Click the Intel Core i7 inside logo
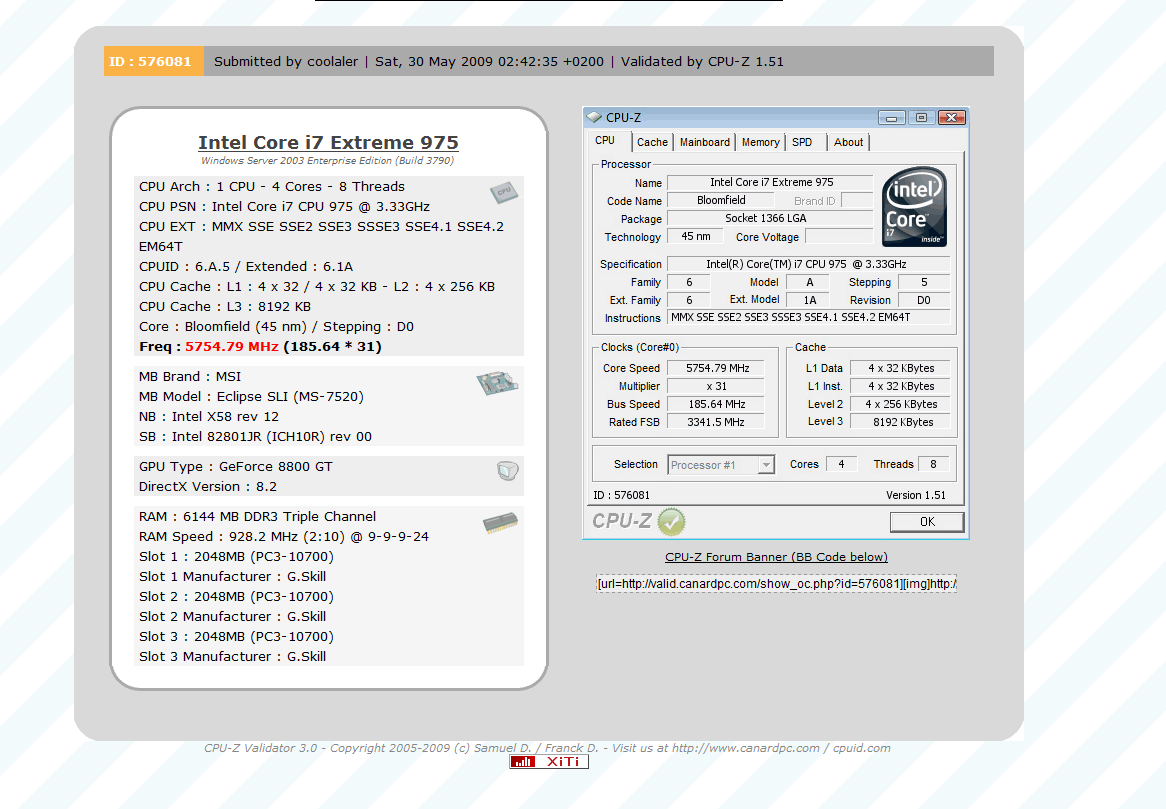 914,207
